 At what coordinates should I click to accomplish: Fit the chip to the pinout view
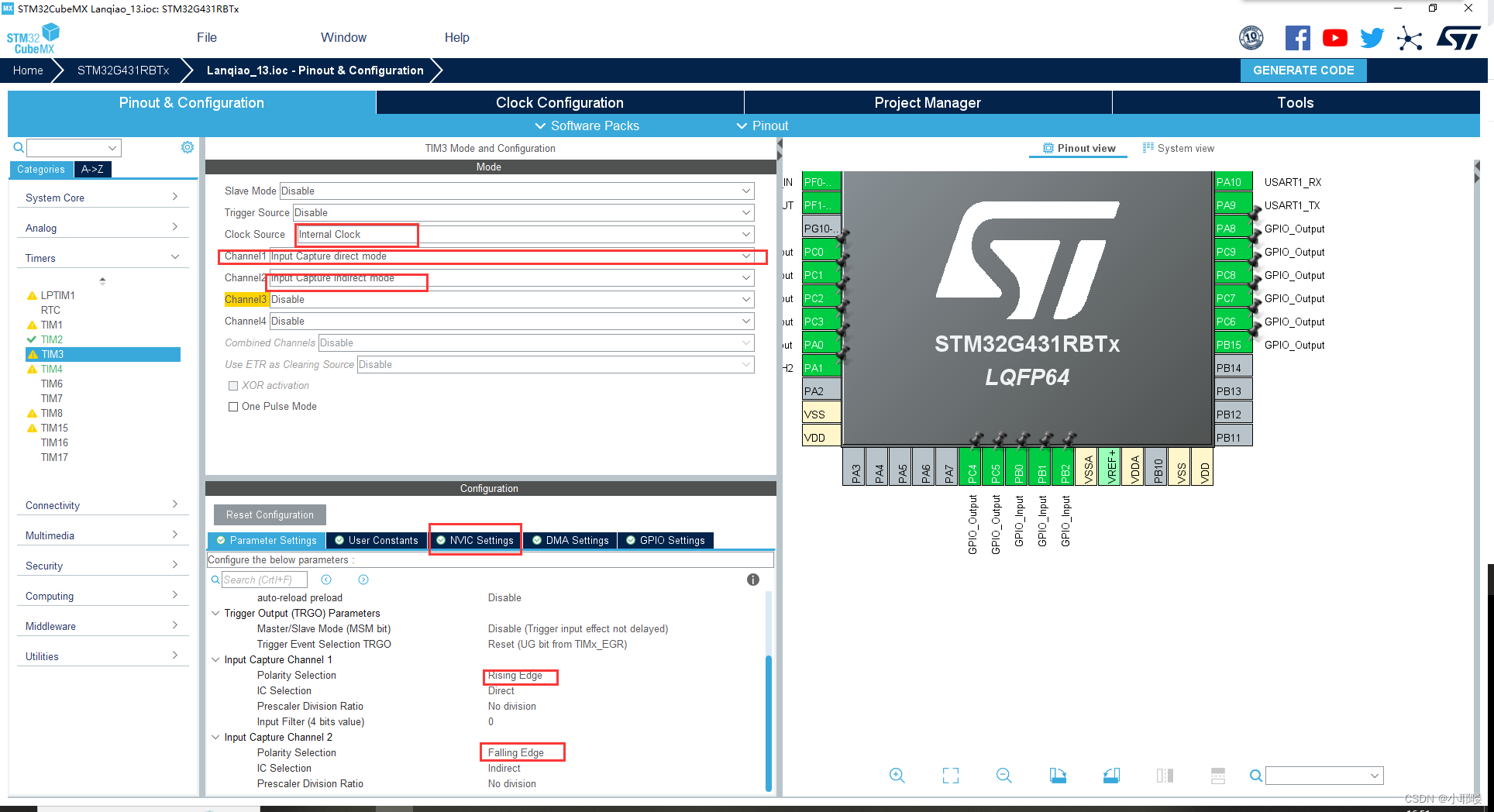coord(951,776)
